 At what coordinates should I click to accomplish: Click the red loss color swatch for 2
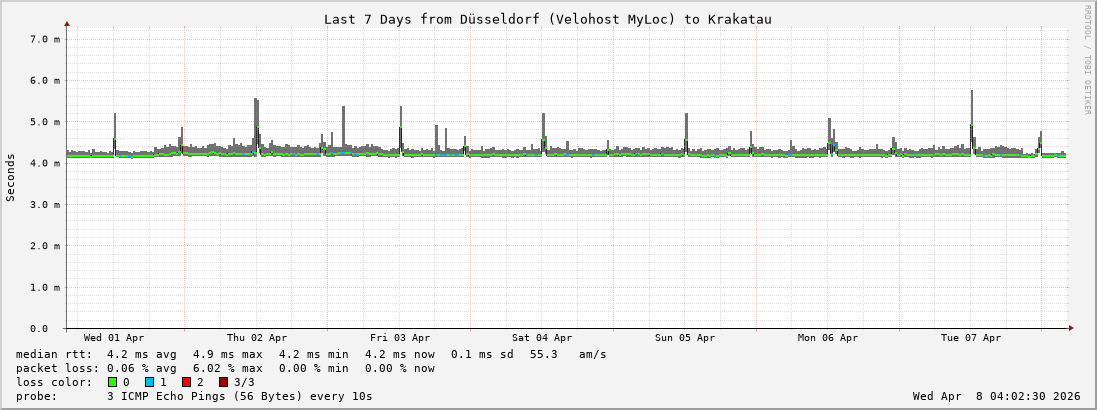pos(186,382)
